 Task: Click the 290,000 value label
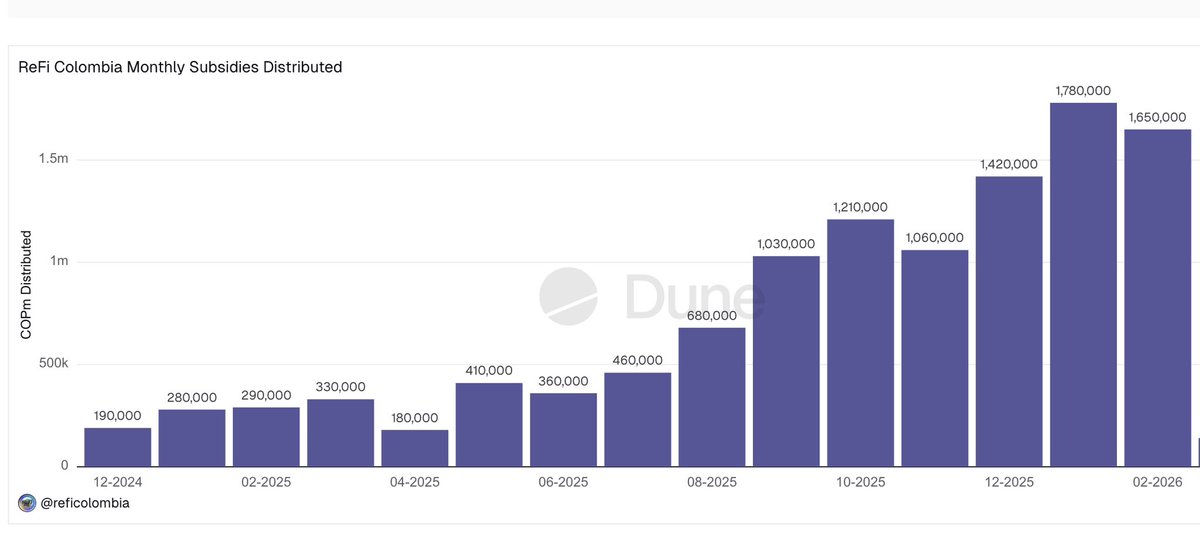[x=266, y=395]
